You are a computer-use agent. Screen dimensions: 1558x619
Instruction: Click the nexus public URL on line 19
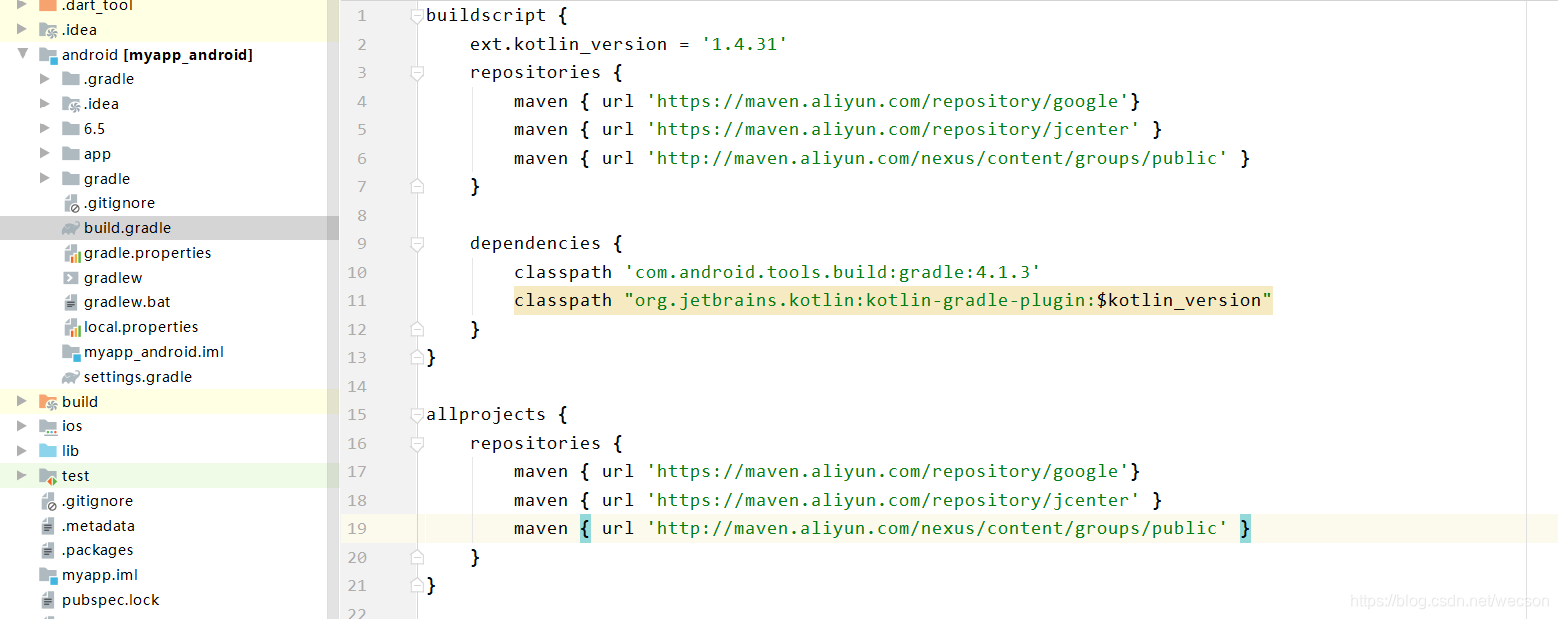pos(937,528)
